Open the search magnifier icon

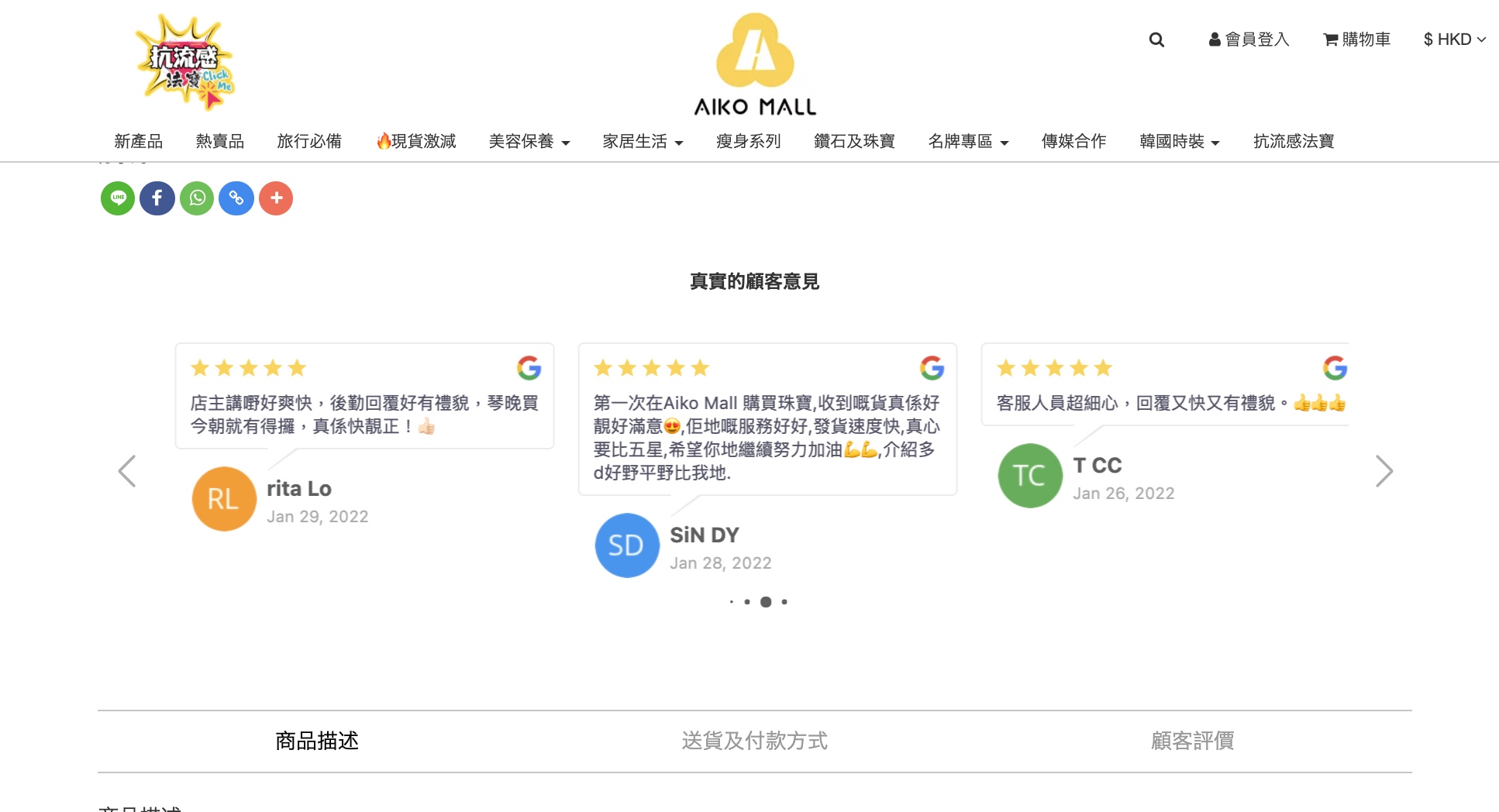(x=1156, y=40)
